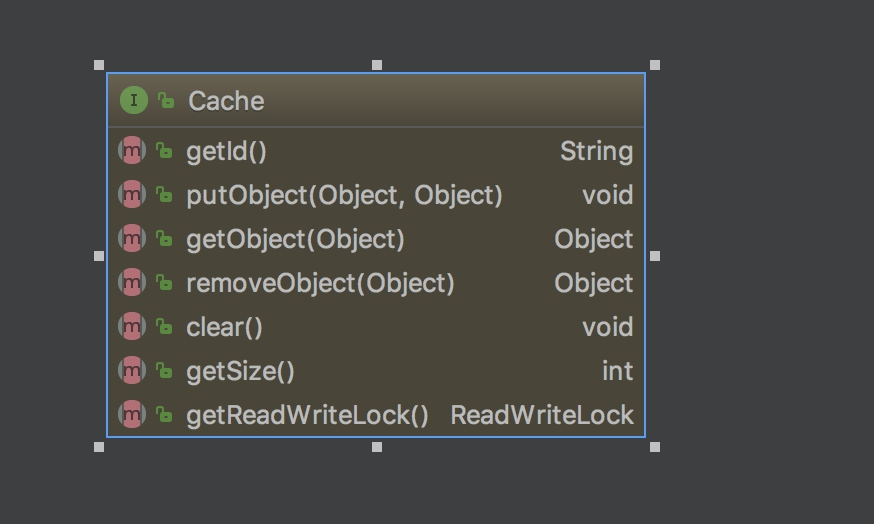Select the putObject(Object, Object) method
This screenshot has width=874, height=524.
(x=344, y=195)
